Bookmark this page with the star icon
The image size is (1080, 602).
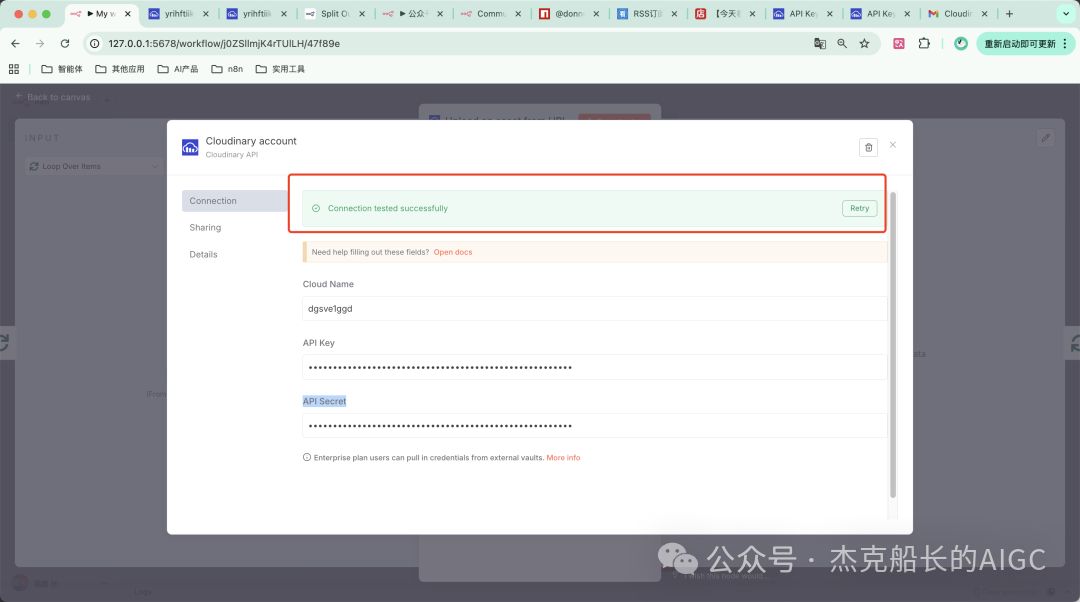pos(864,43)
